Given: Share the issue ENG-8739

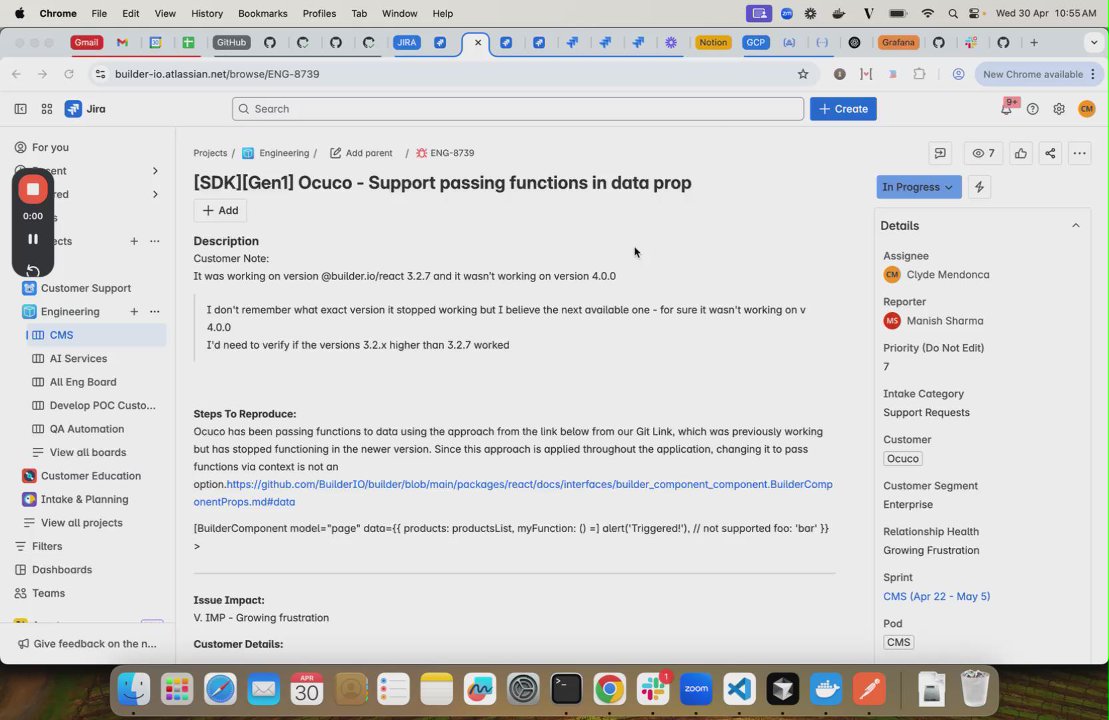Looking at the screenshot, I should click(1050, 153).
